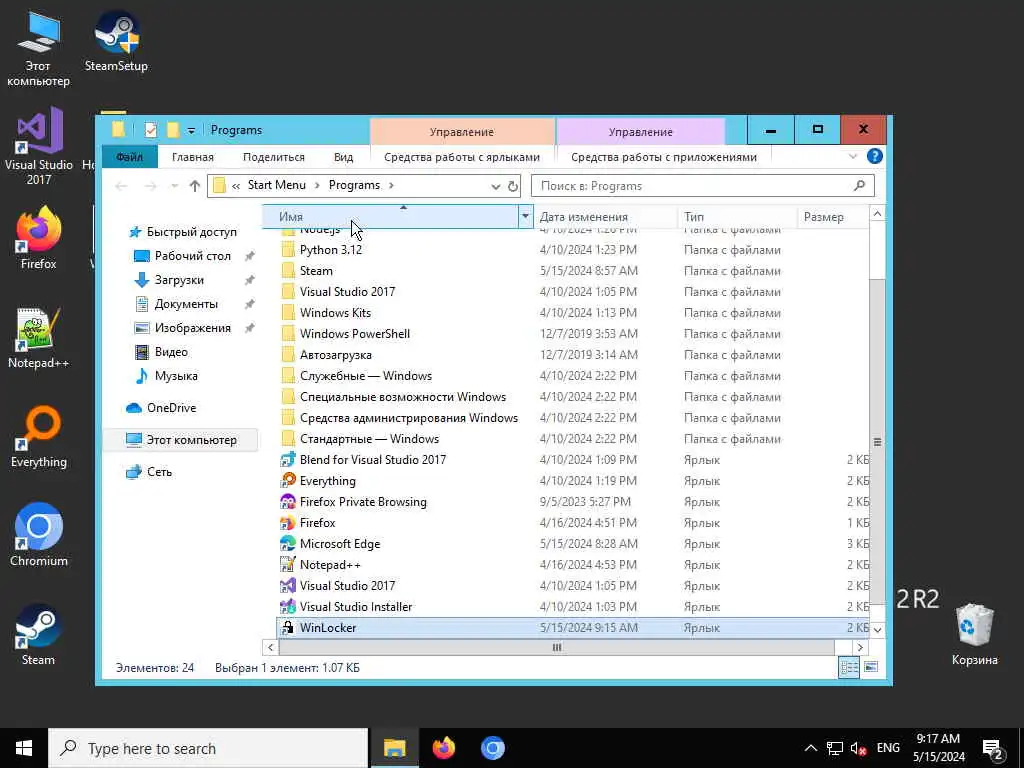Select the Microsoft Edge shortcut

[x=330, y=544]
